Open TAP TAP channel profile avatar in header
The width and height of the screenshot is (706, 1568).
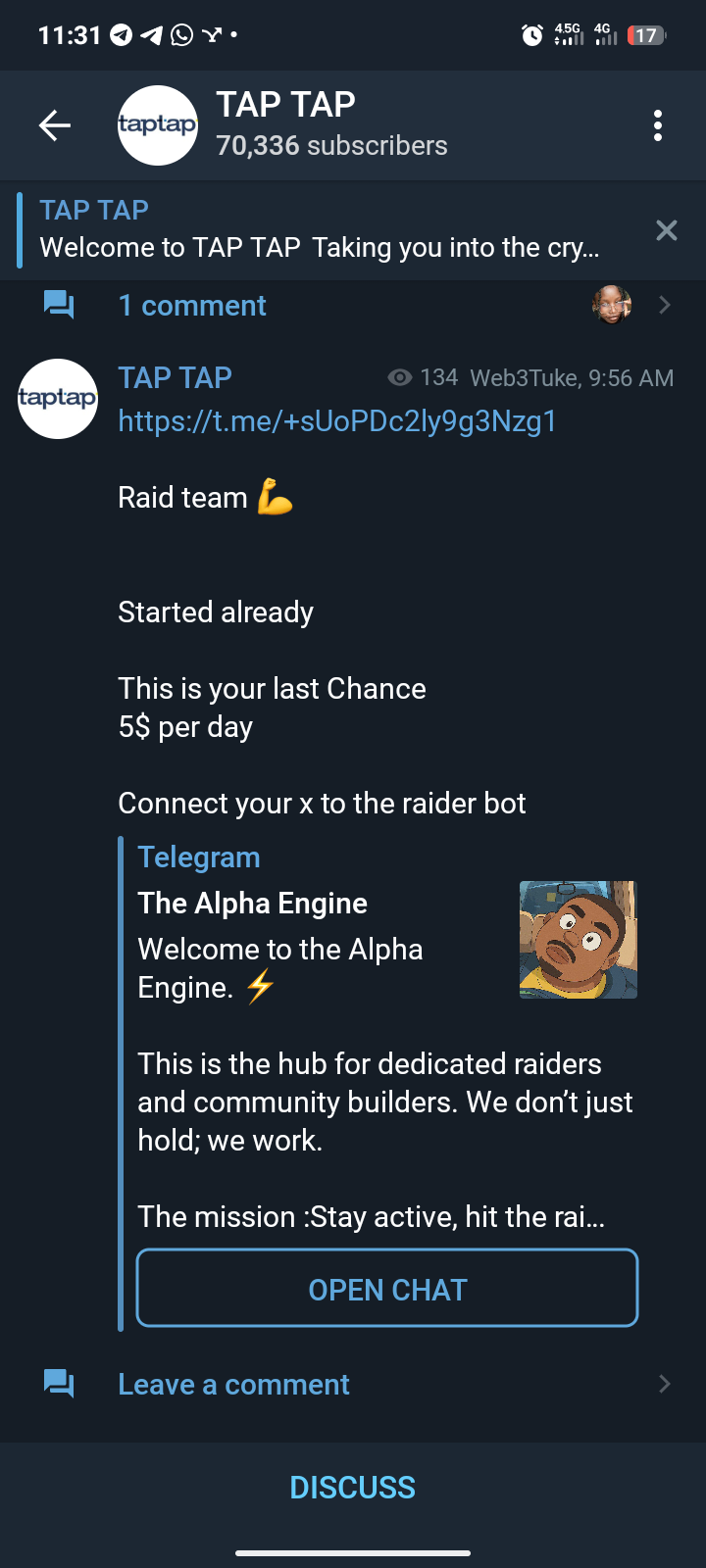(x=157, y=125)
